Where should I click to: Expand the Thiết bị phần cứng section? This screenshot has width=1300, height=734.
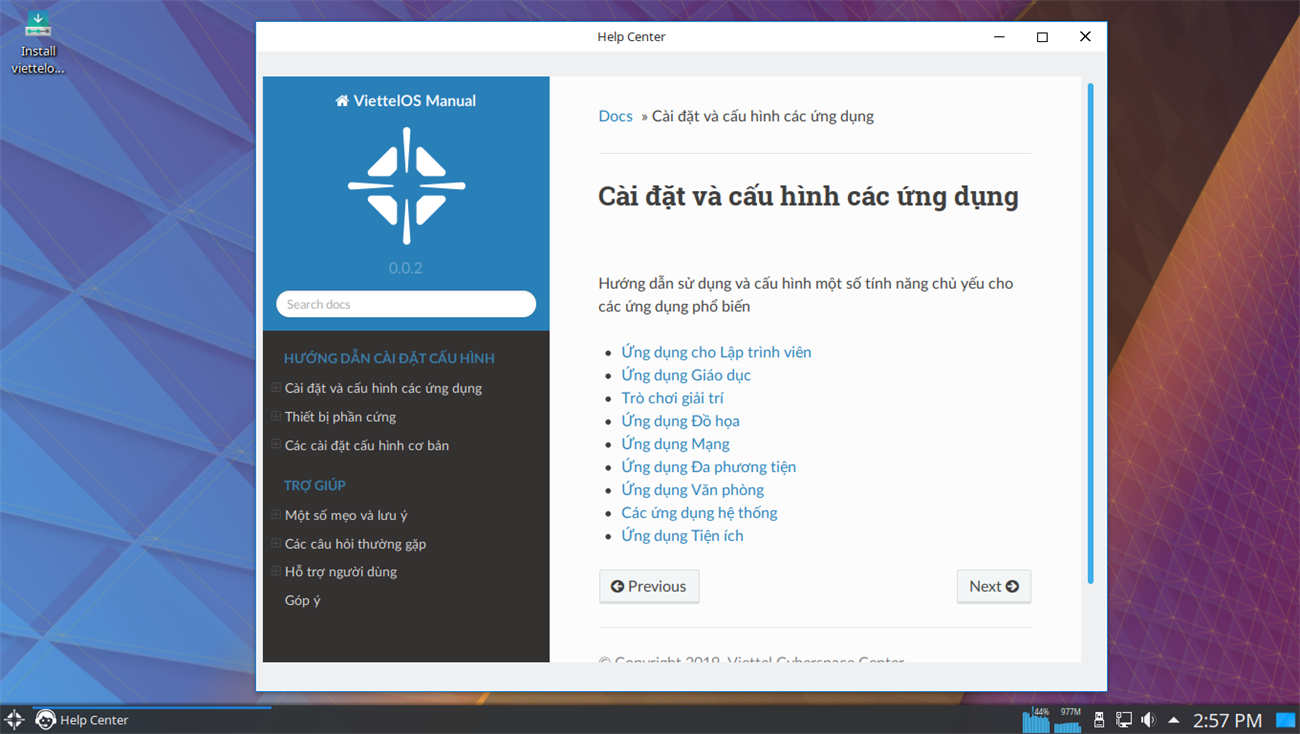(277, 416)
